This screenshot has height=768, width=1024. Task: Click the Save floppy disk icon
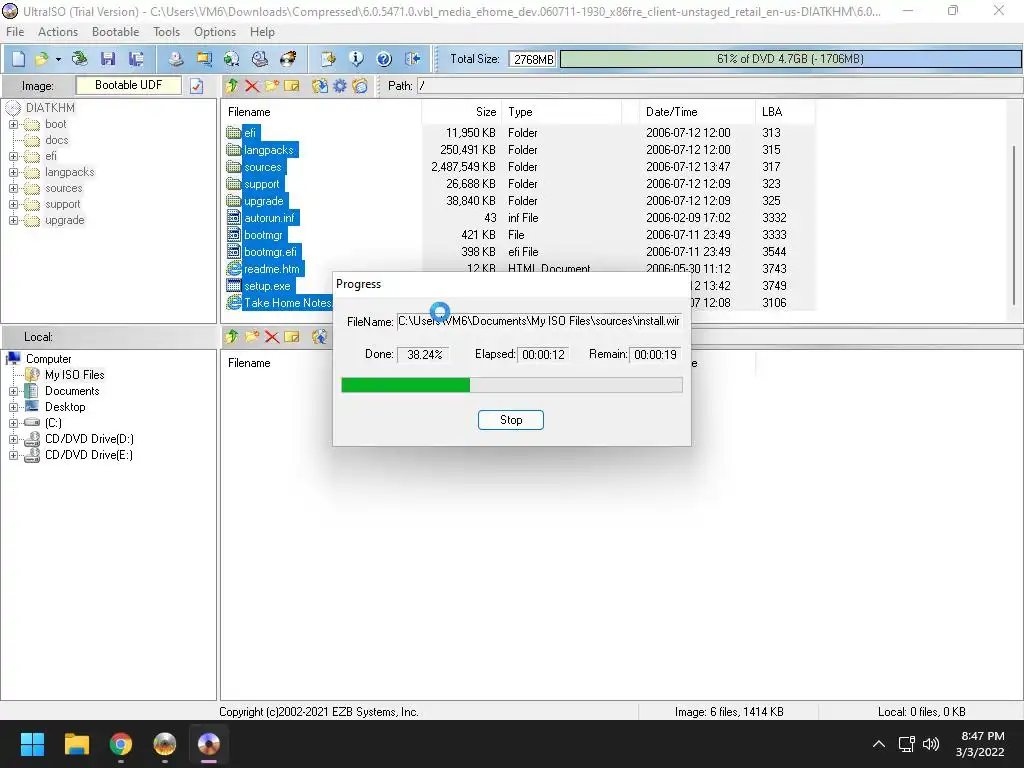point(108,59)
